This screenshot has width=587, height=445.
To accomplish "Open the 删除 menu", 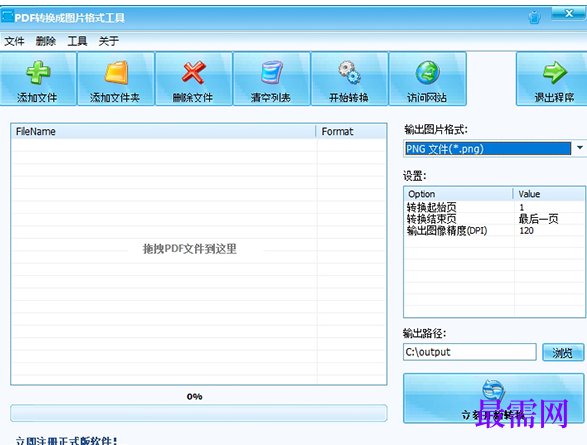I will [x=46, y=41].
